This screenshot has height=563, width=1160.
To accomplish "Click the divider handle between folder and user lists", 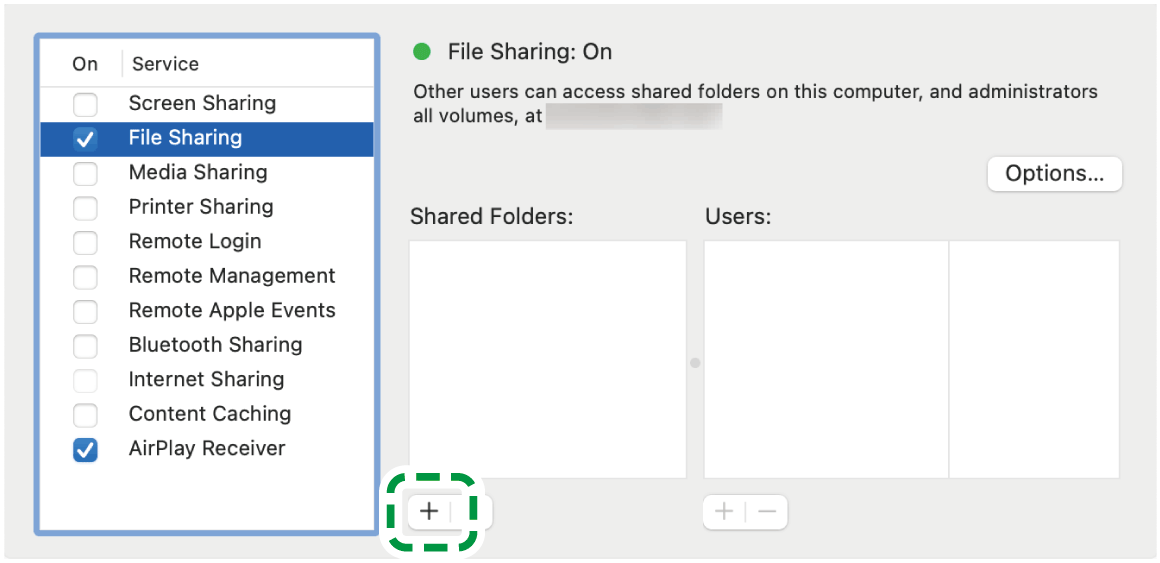I will pyautogui.click(x=695, y=363).
